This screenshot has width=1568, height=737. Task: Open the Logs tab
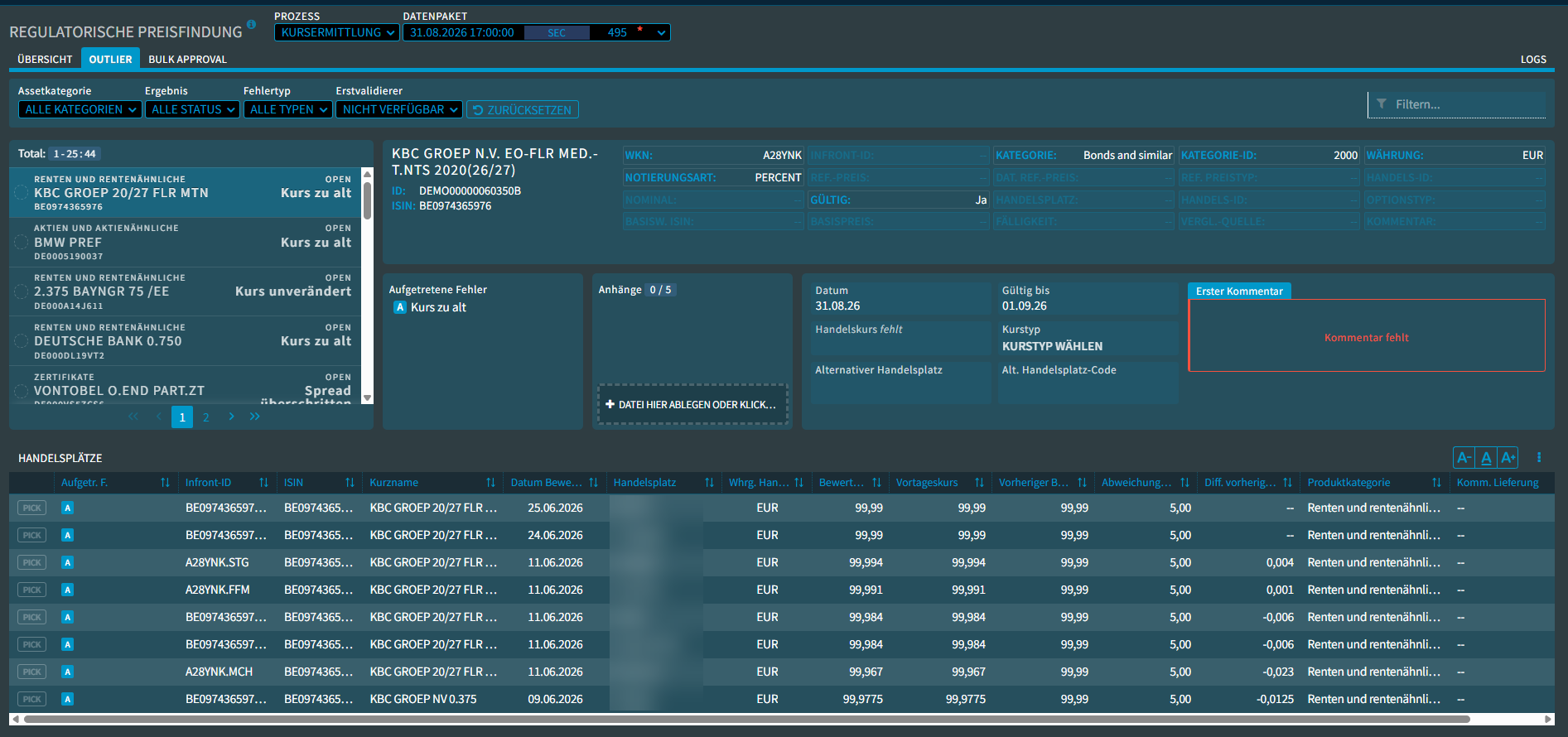point(1533,59)
